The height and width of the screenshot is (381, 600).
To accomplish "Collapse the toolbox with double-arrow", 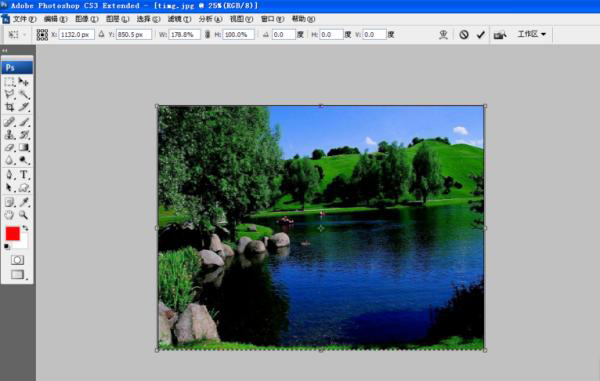I will click(5, 50).
